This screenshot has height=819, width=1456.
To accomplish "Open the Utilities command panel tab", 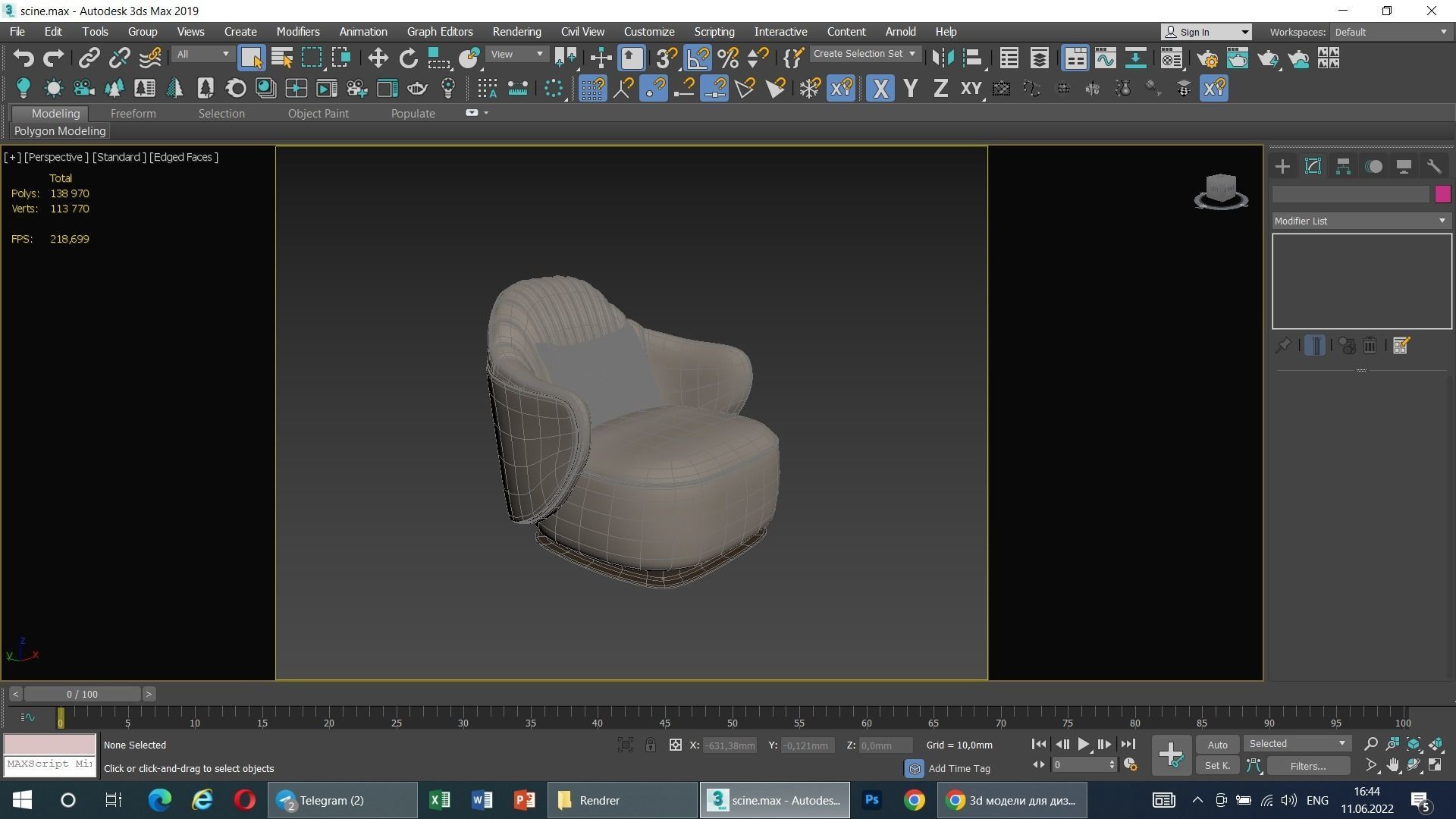I will pos(1434,167).
